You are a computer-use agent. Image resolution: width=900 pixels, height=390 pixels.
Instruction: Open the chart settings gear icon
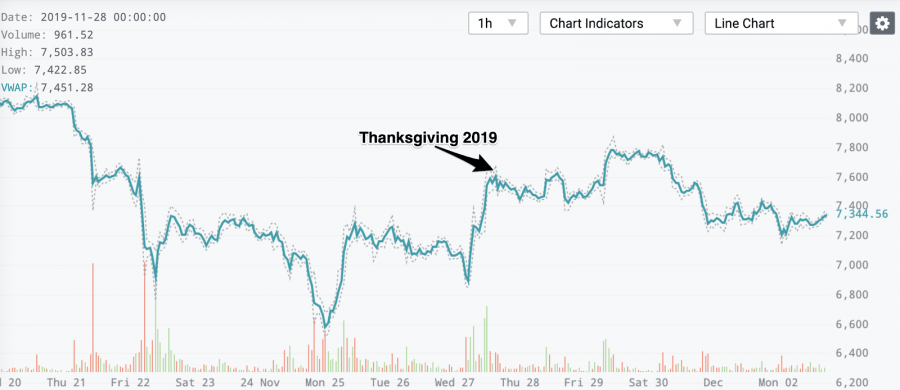point(881,23)
